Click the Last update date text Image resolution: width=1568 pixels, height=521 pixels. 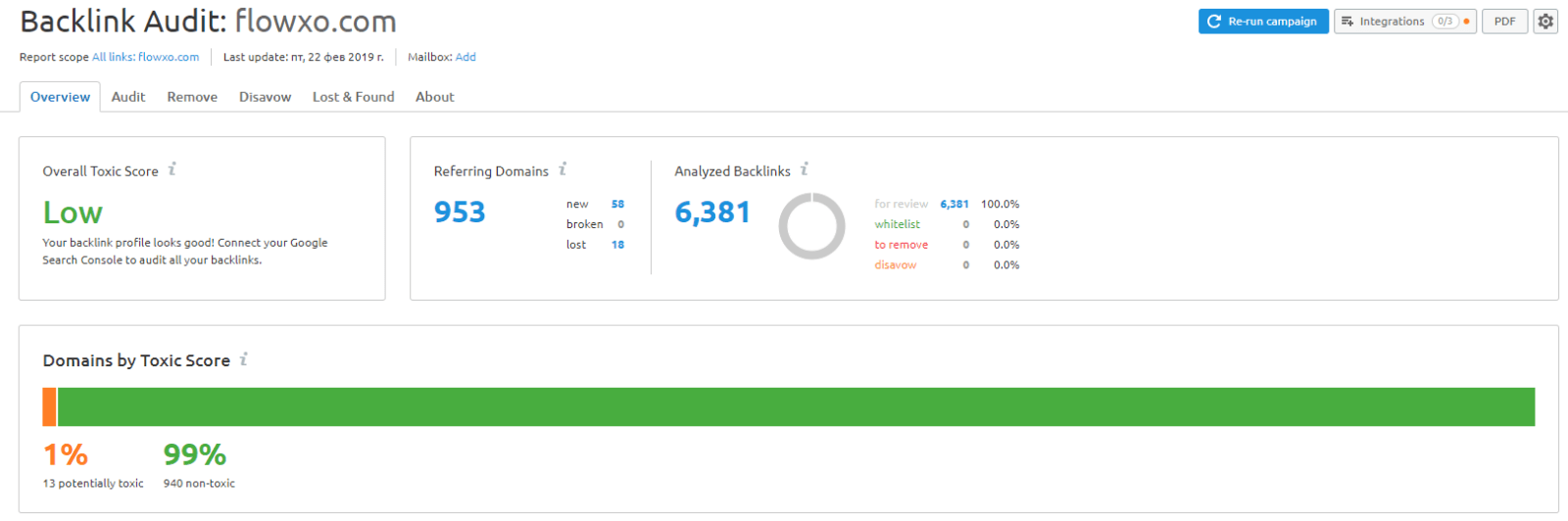(304, 57)
